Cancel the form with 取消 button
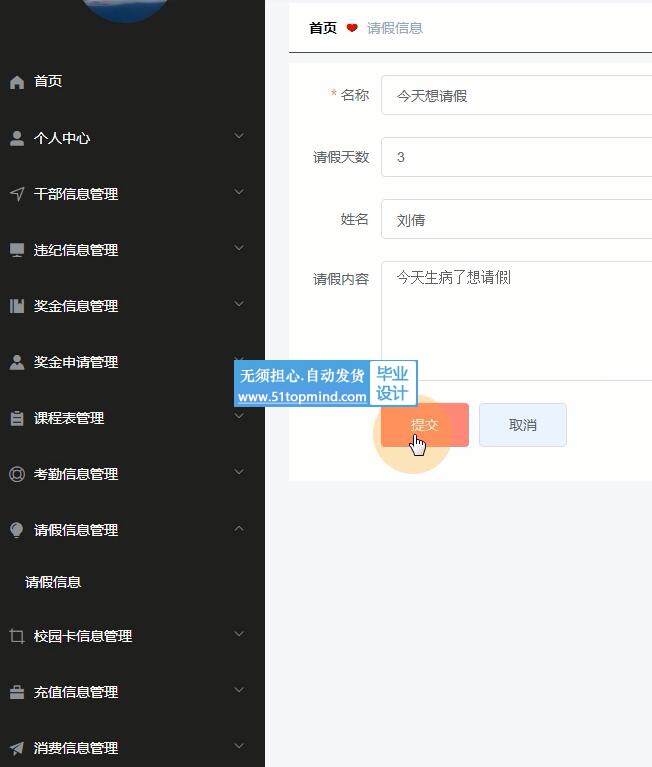This screenshot has height=767, width=652. point(522,425)
